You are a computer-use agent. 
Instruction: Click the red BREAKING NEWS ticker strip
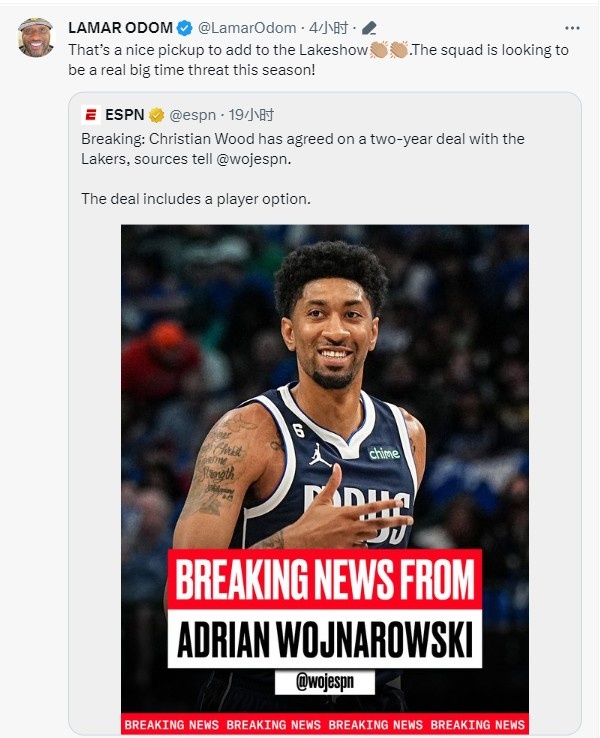[325, 725]
